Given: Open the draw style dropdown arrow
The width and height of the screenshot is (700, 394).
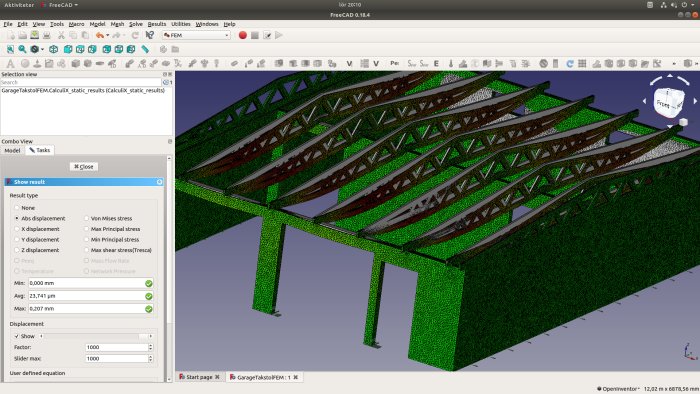Looking at the screenshot, I should tap(42, 50).
